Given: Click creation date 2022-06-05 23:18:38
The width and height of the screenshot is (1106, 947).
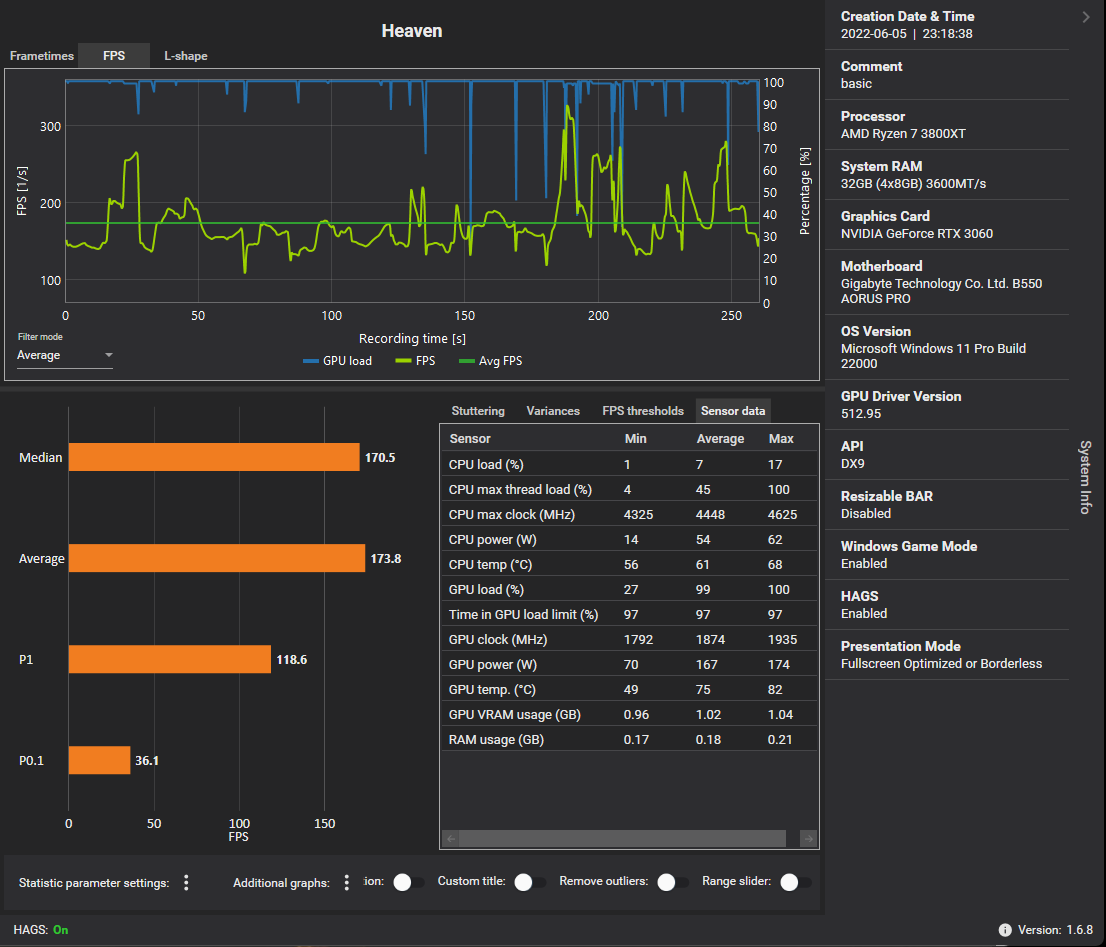Looking at the screenshot, I should pos(906,34).
